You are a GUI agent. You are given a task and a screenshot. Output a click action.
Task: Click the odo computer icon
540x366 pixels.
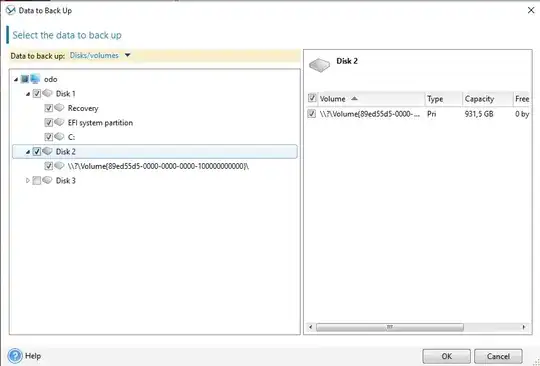(35, 79)
